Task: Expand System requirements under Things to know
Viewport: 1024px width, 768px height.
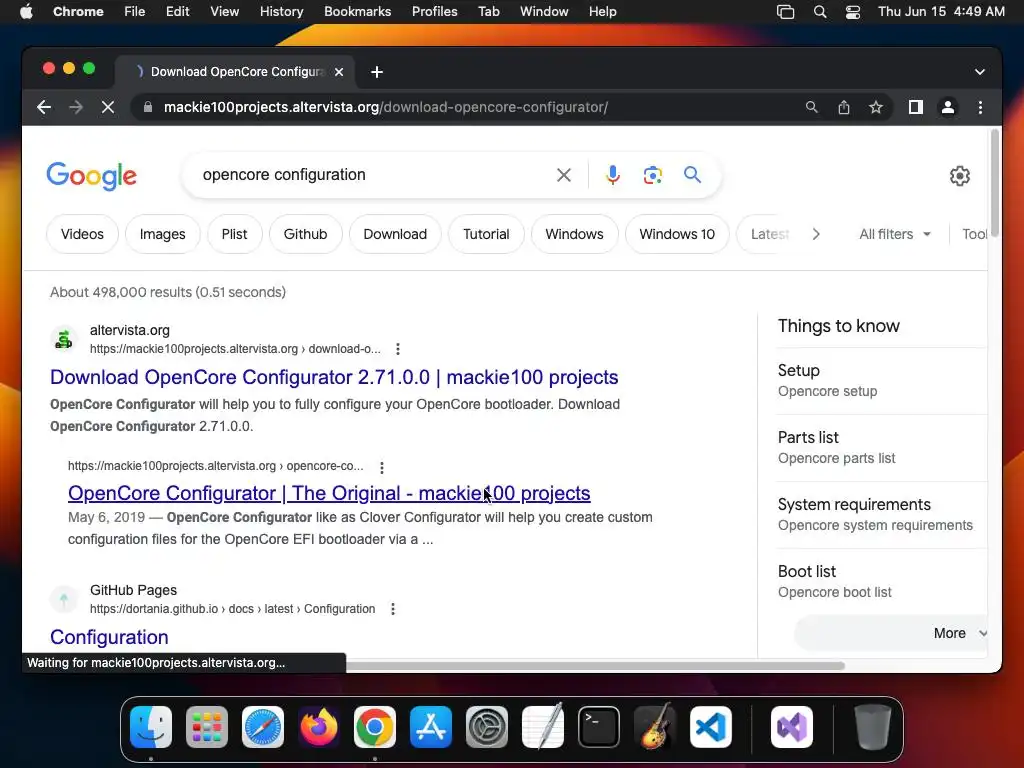Action: [882, 515]
